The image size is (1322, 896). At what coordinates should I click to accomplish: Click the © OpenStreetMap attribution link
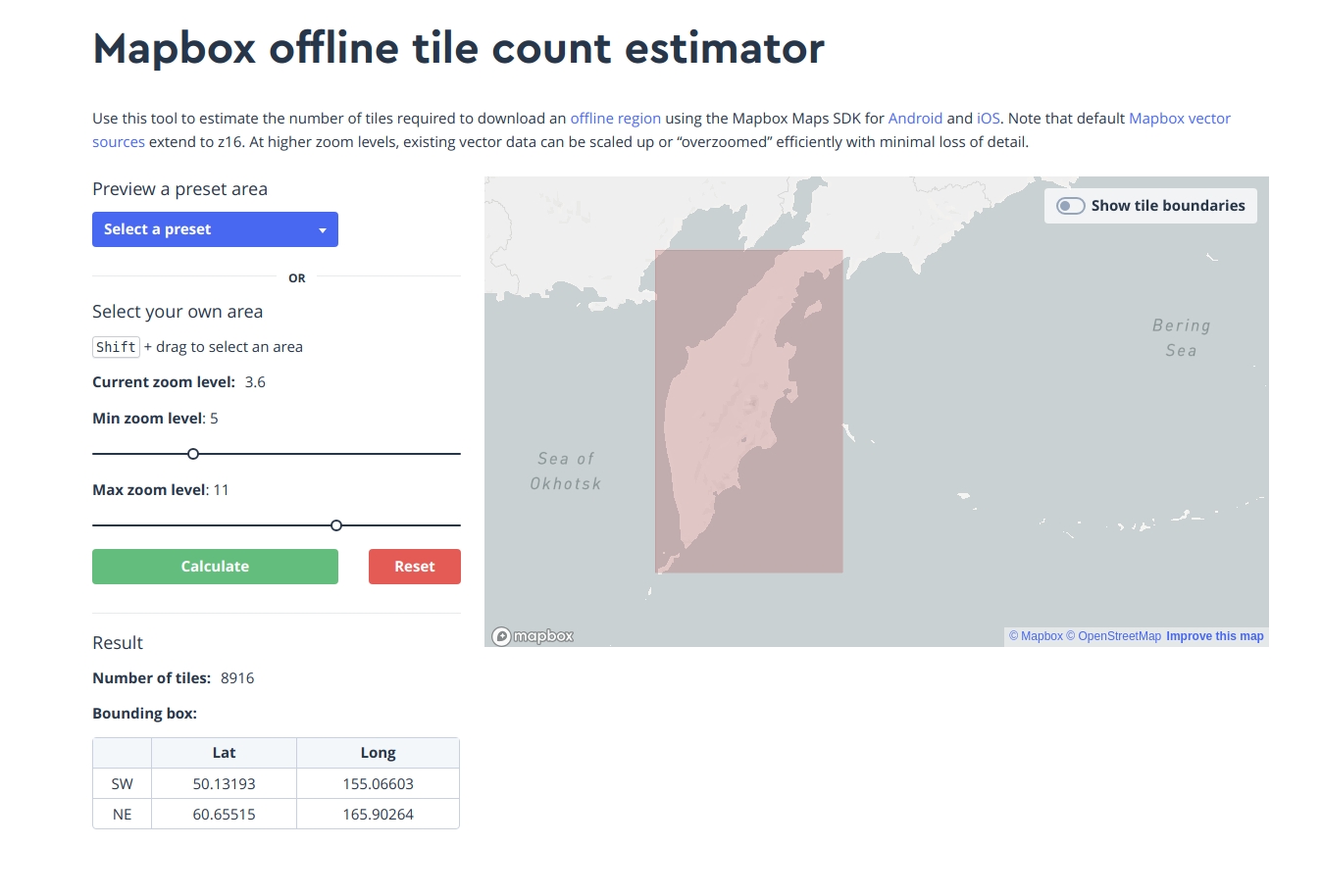pyautogui.click(x=1113, y=636)
